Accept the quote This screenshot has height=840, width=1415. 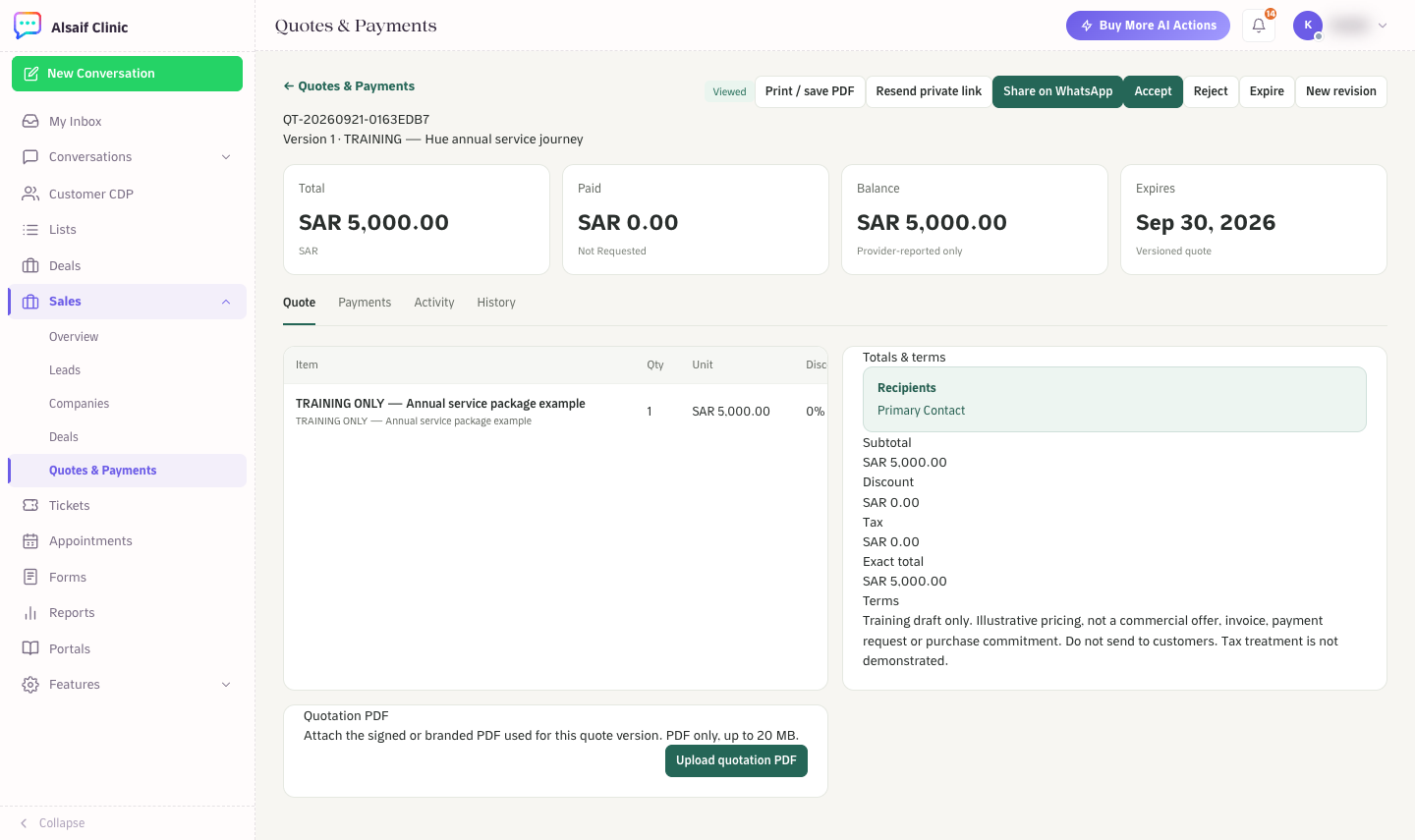click(1153, 91)
